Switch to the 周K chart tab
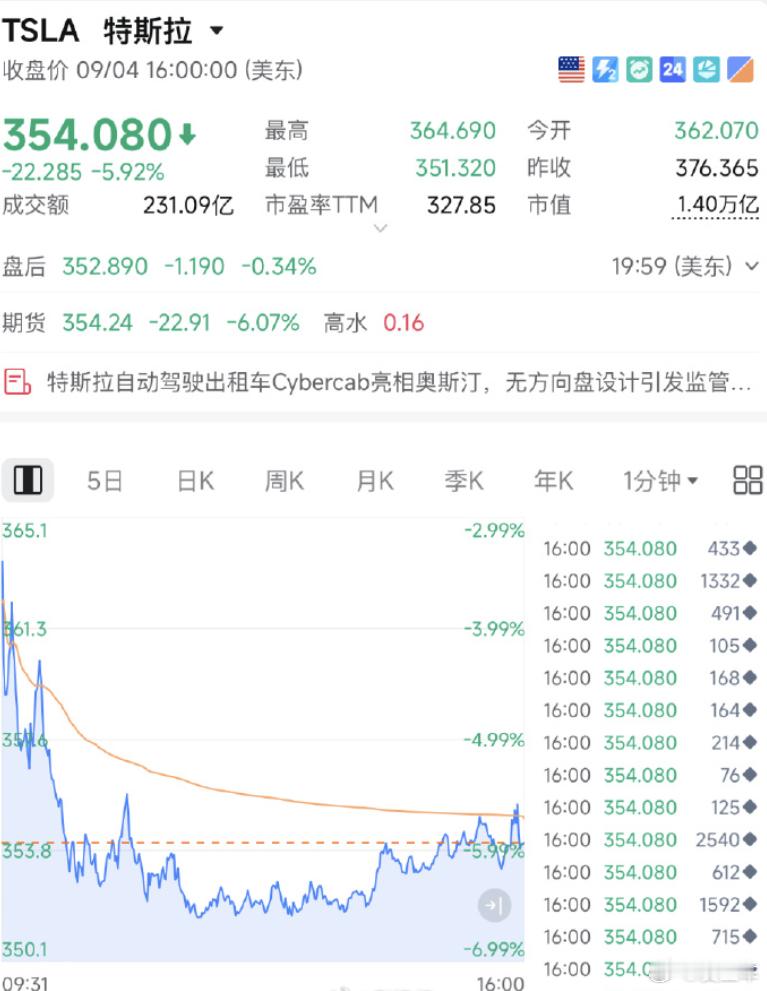The height and width of the screenshot is (991, 767). coord(284,481)
